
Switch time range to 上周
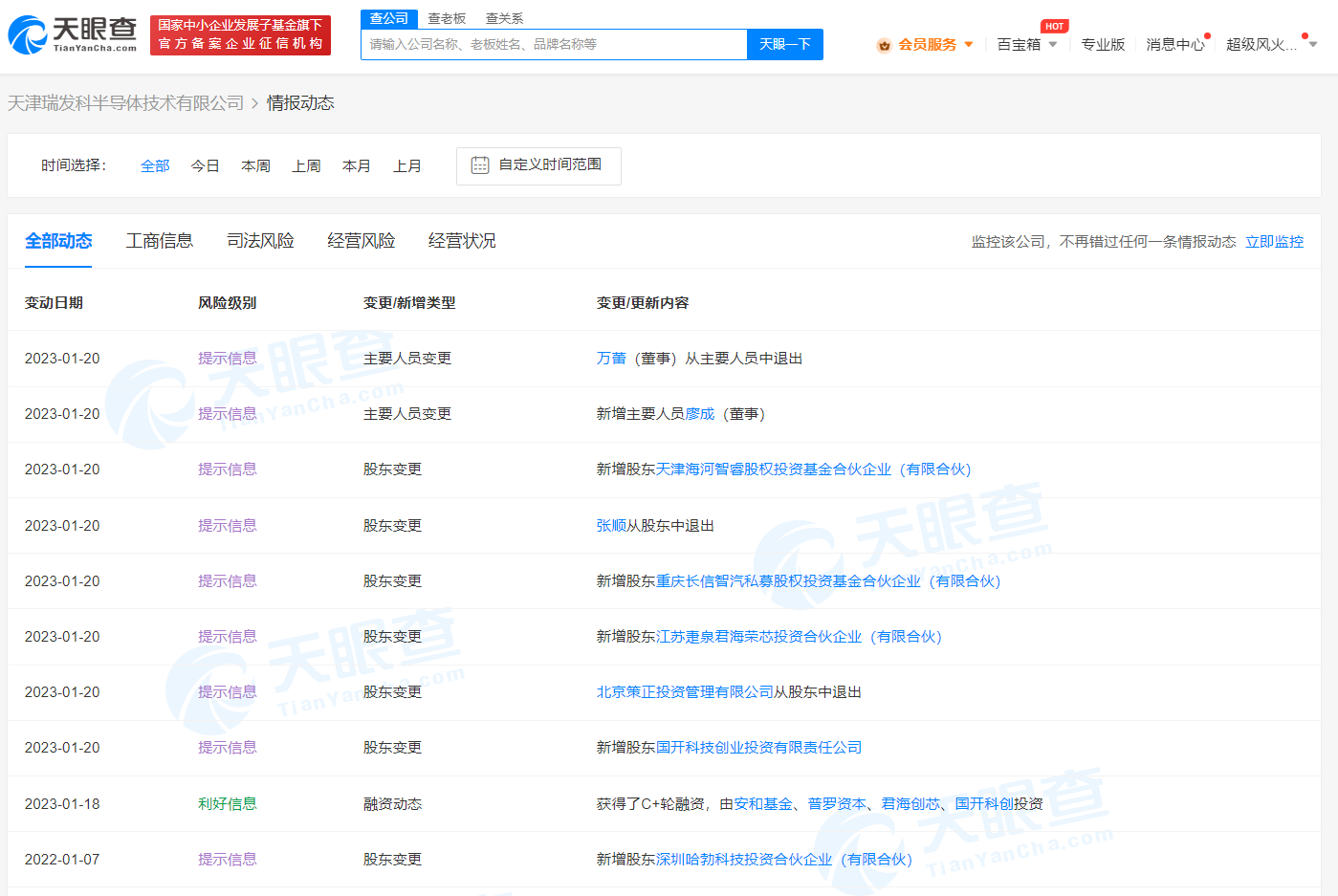point(306,165)
